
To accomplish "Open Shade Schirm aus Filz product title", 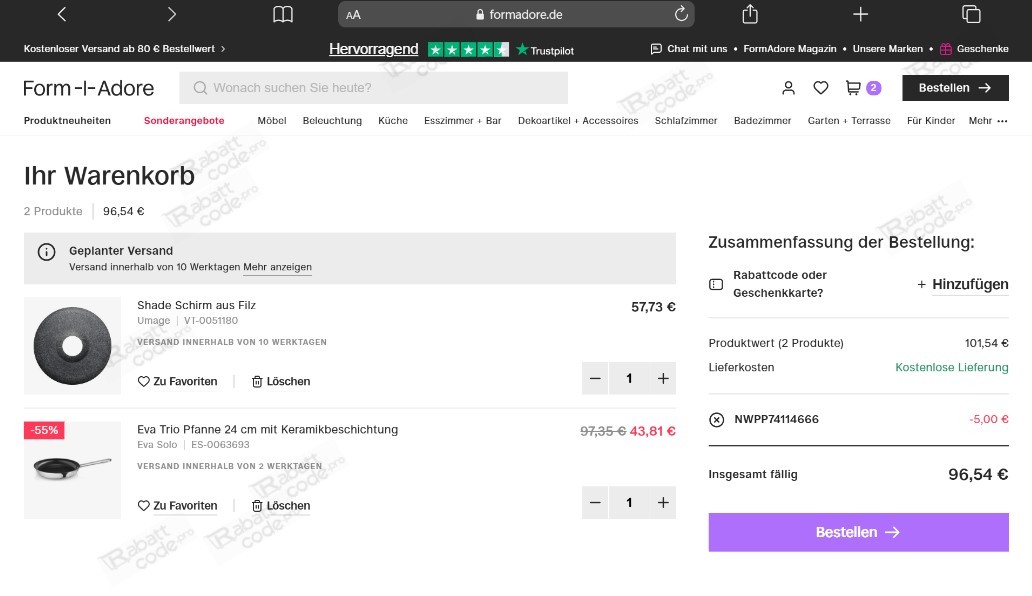I will point(196,305).
